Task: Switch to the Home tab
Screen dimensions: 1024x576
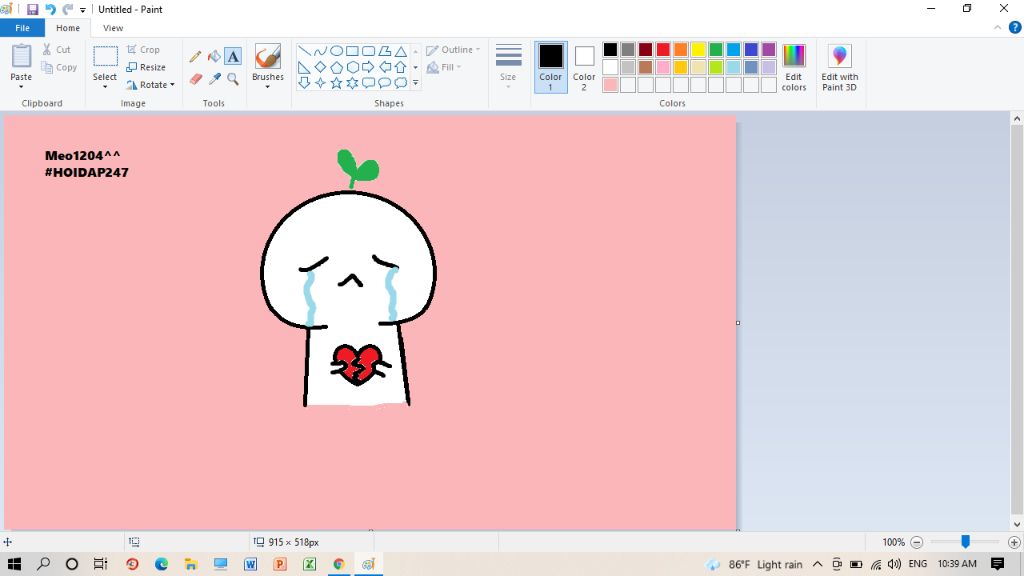Action: click(68, 28)
